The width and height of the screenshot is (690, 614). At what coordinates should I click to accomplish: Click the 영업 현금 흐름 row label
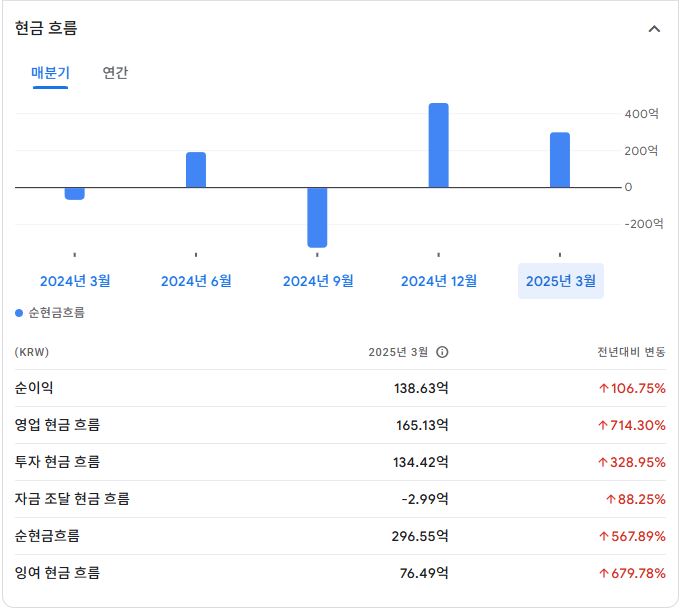click(57, 425)
